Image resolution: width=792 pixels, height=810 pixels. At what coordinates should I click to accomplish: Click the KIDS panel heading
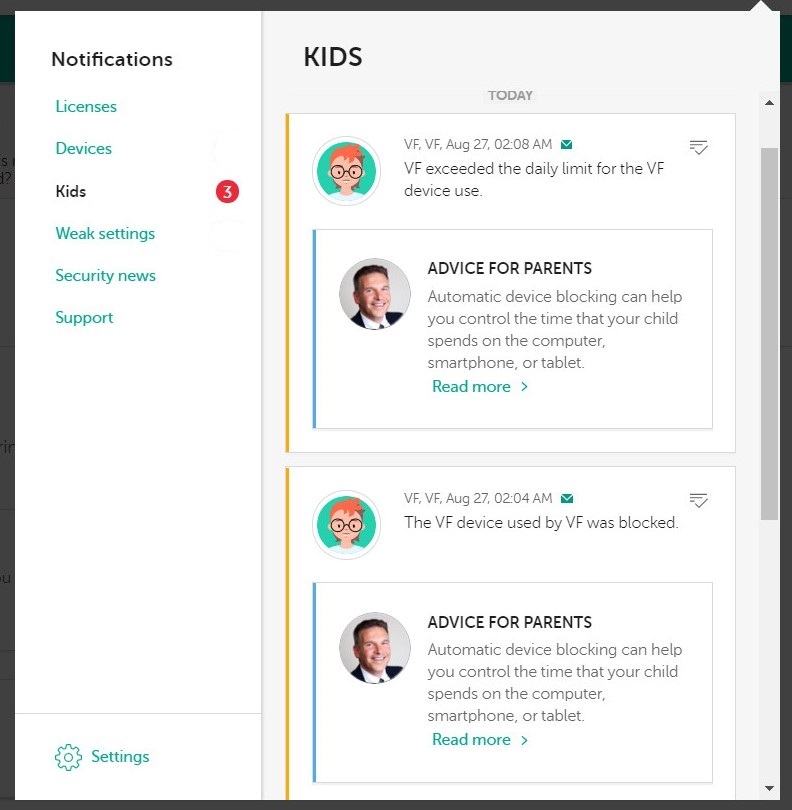[333, 57]
